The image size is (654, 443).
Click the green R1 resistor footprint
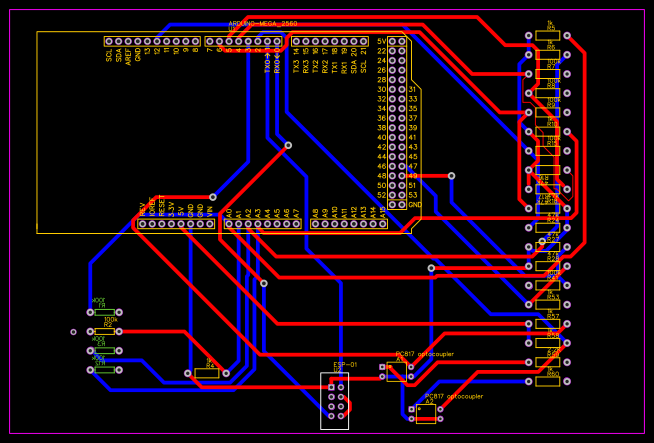(x=105, y=312)
